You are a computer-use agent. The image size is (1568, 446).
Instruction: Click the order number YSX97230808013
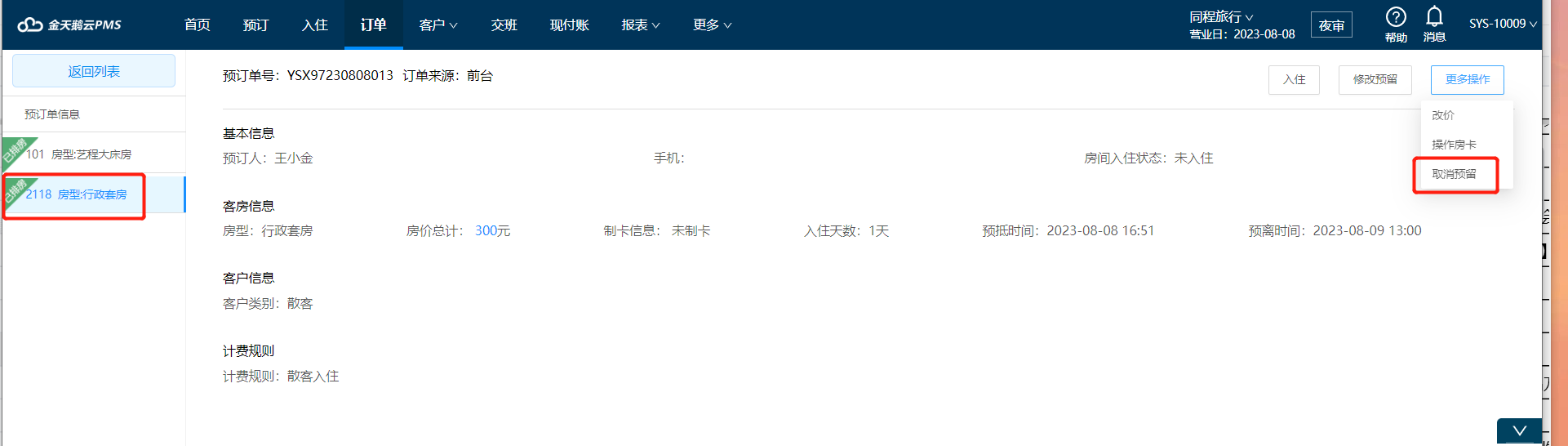(x=340, y=75)
